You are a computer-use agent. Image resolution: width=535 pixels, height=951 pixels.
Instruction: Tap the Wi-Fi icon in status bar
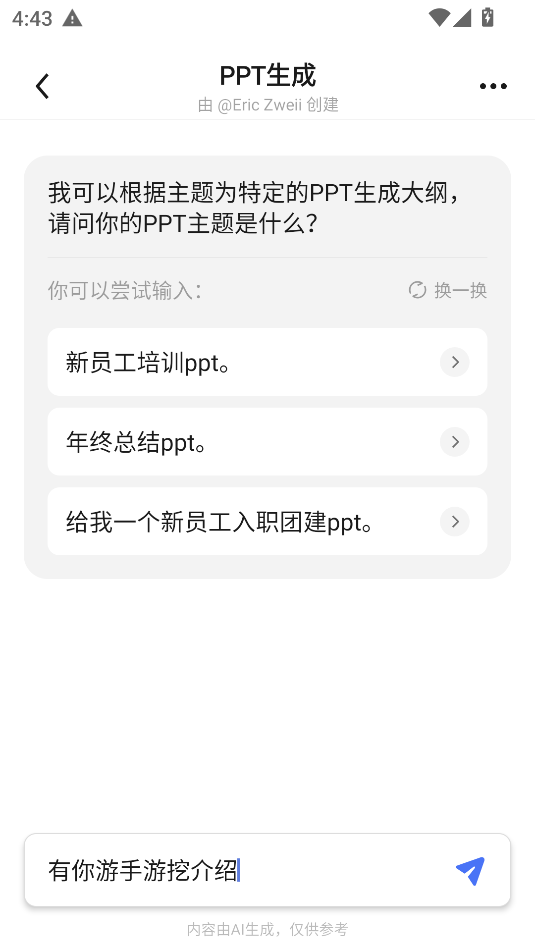pyautogui.click(x=439, y=18)
